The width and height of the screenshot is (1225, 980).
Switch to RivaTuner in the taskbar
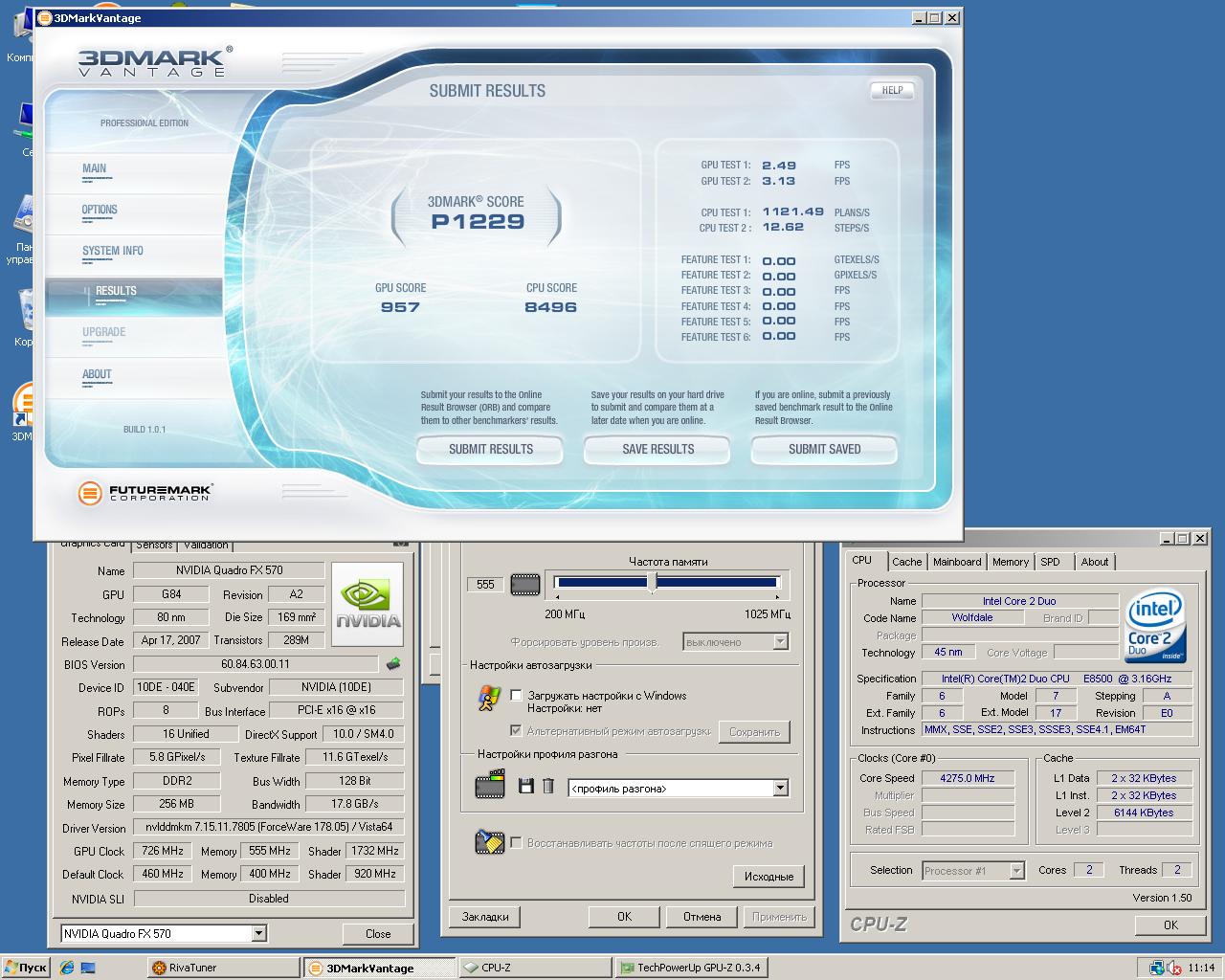(223, 968)
